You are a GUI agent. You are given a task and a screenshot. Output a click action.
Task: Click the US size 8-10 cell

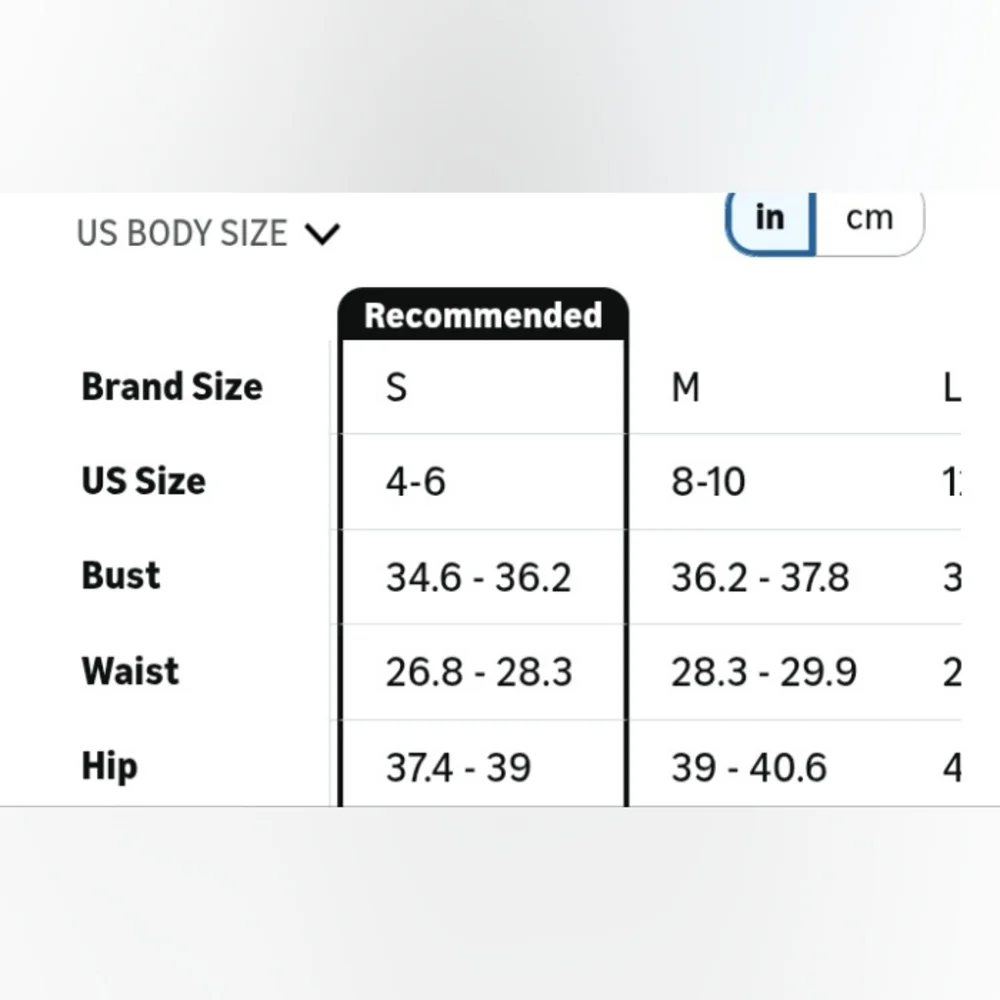click(708, 482)
